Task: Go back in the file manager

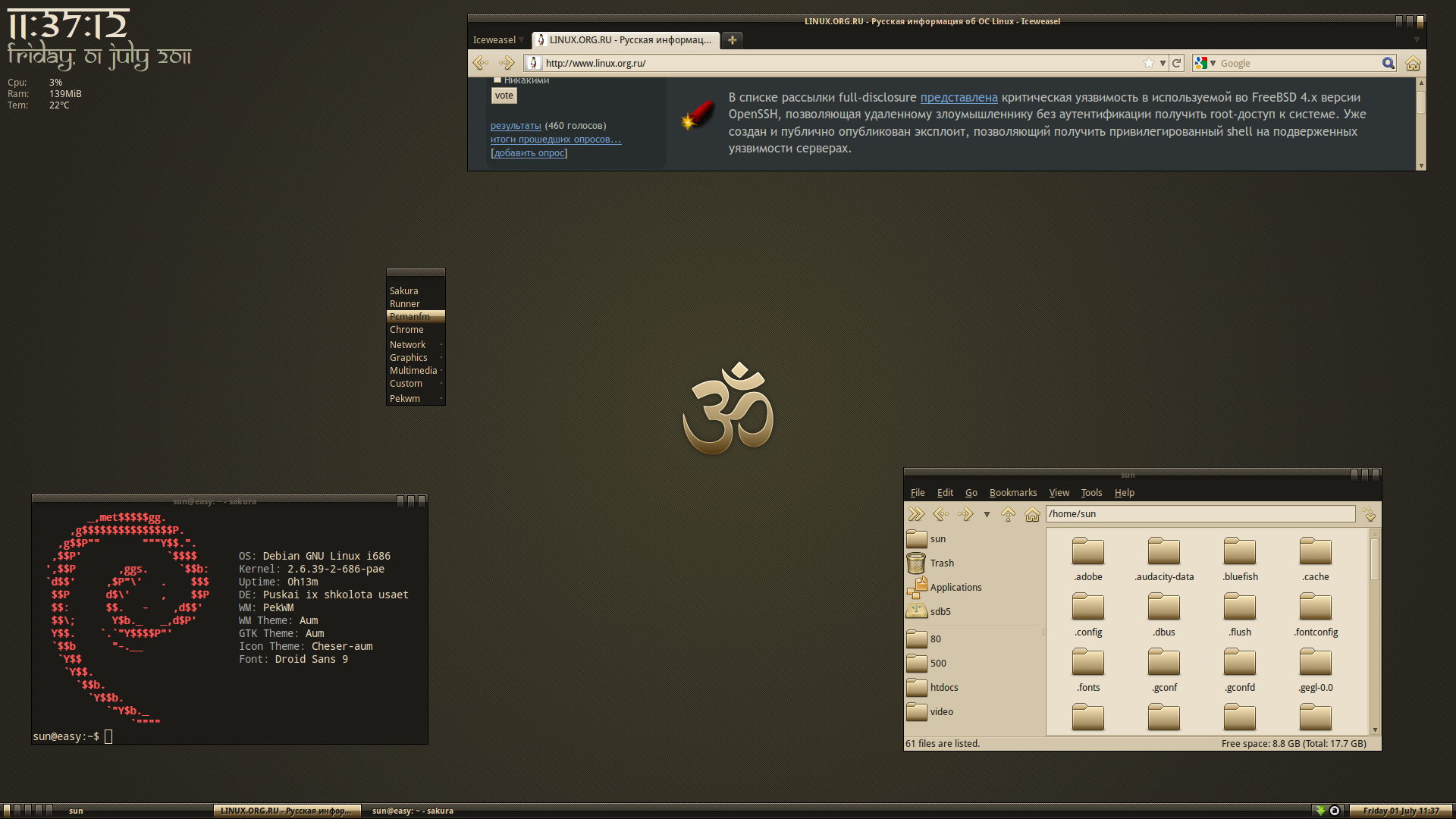Action: tap(940, 514)
